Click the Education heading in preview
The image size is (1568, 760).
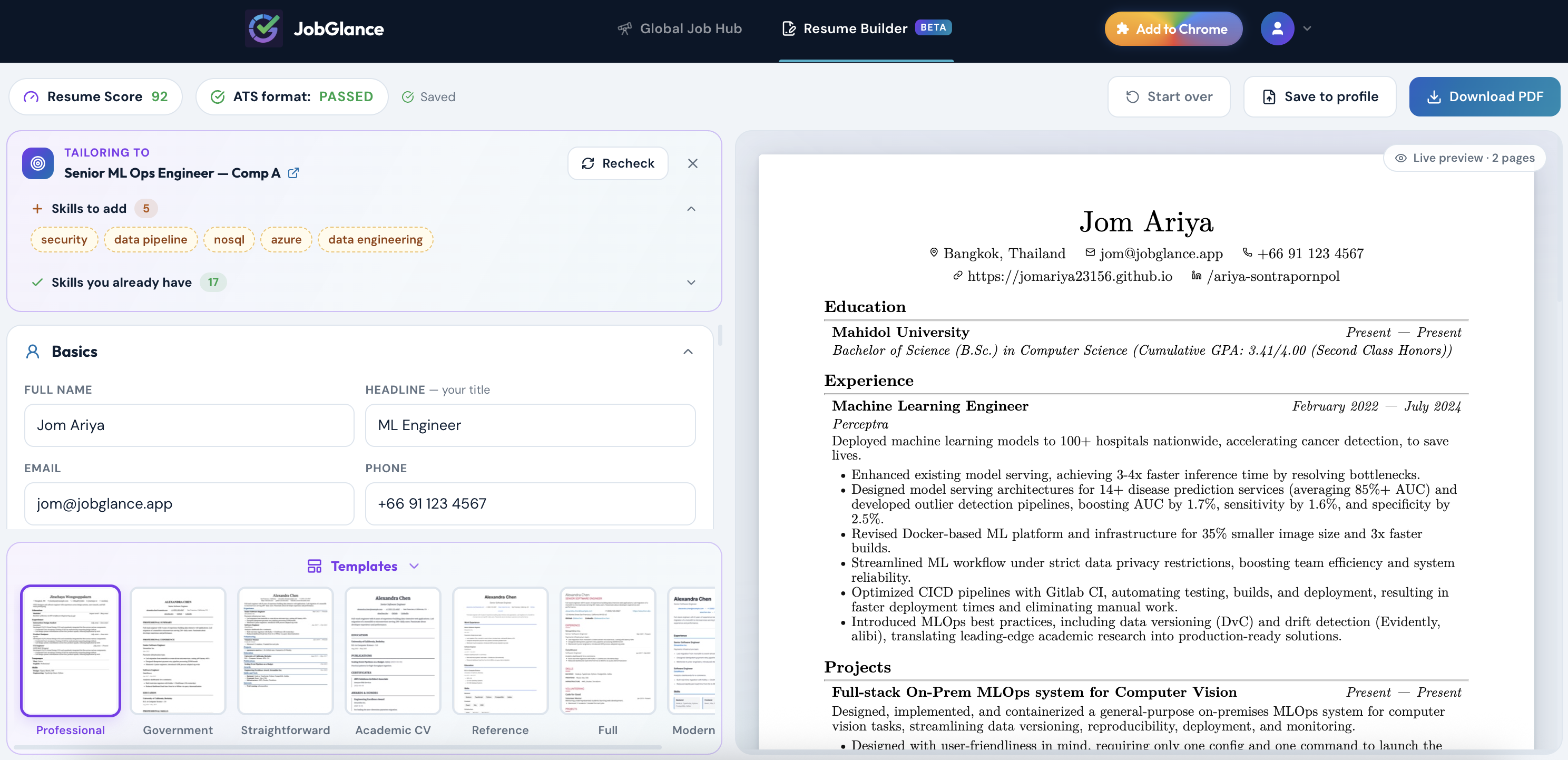(x=864, y=307)
